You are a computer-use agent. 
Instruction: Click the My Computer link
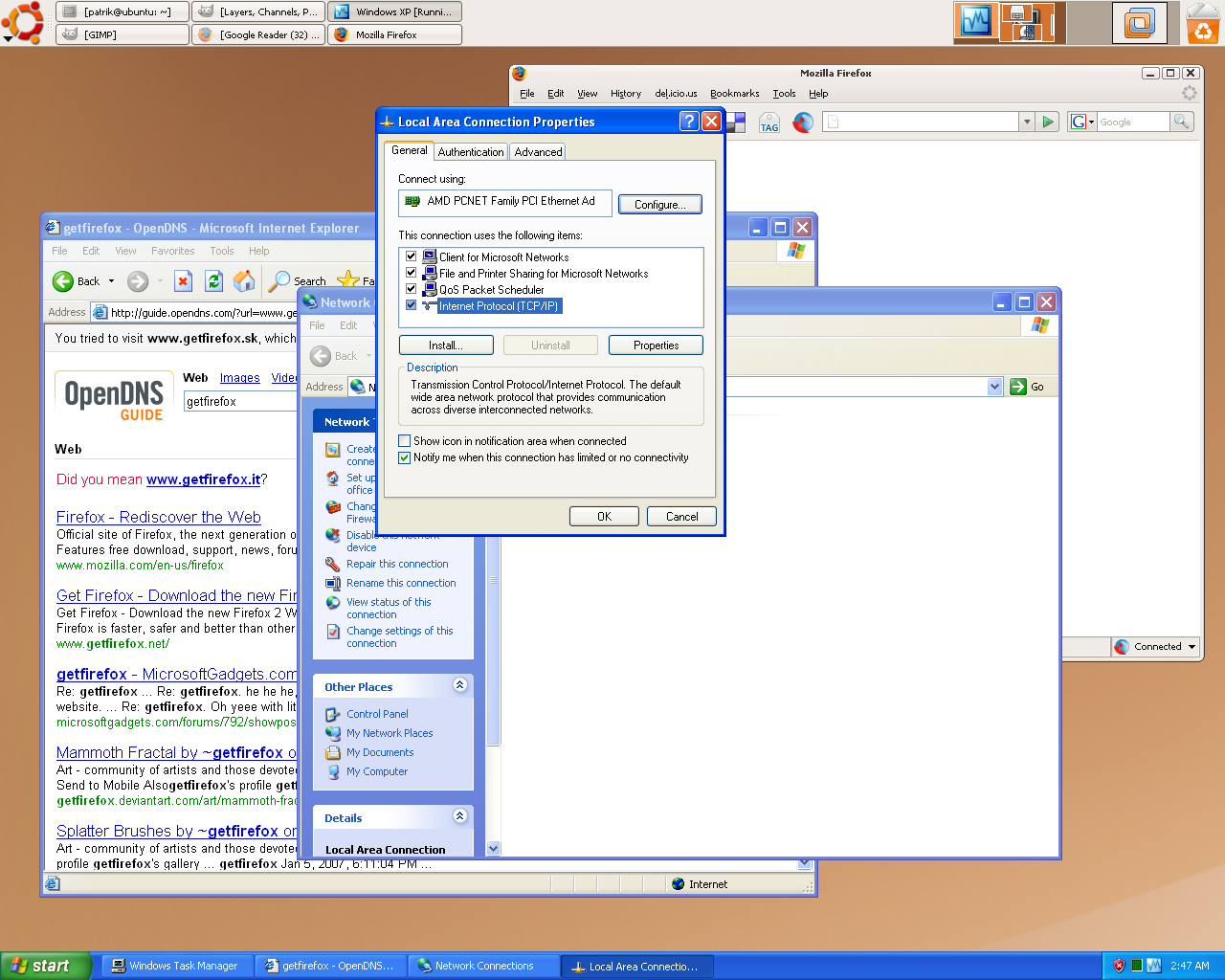point(377,772)
